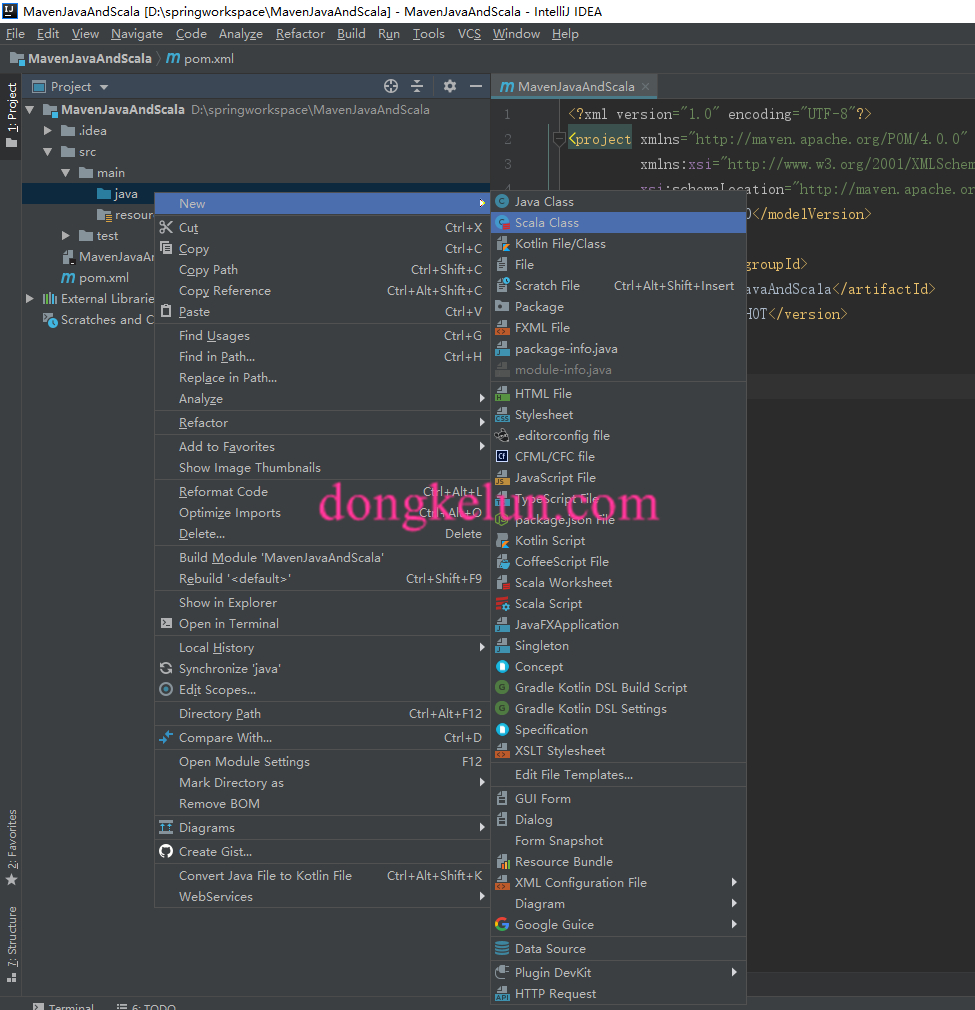Toggle the 1: Project tool window button

pos(12,115)
